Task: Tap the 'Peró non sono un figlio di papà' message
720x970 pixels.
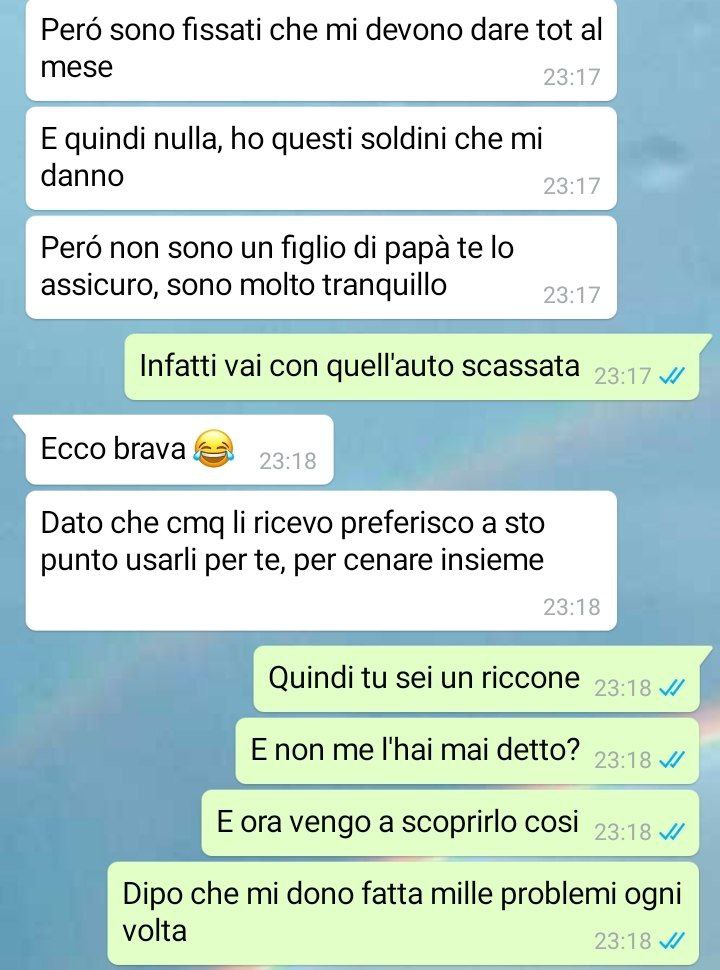Action: click(321, 267)
